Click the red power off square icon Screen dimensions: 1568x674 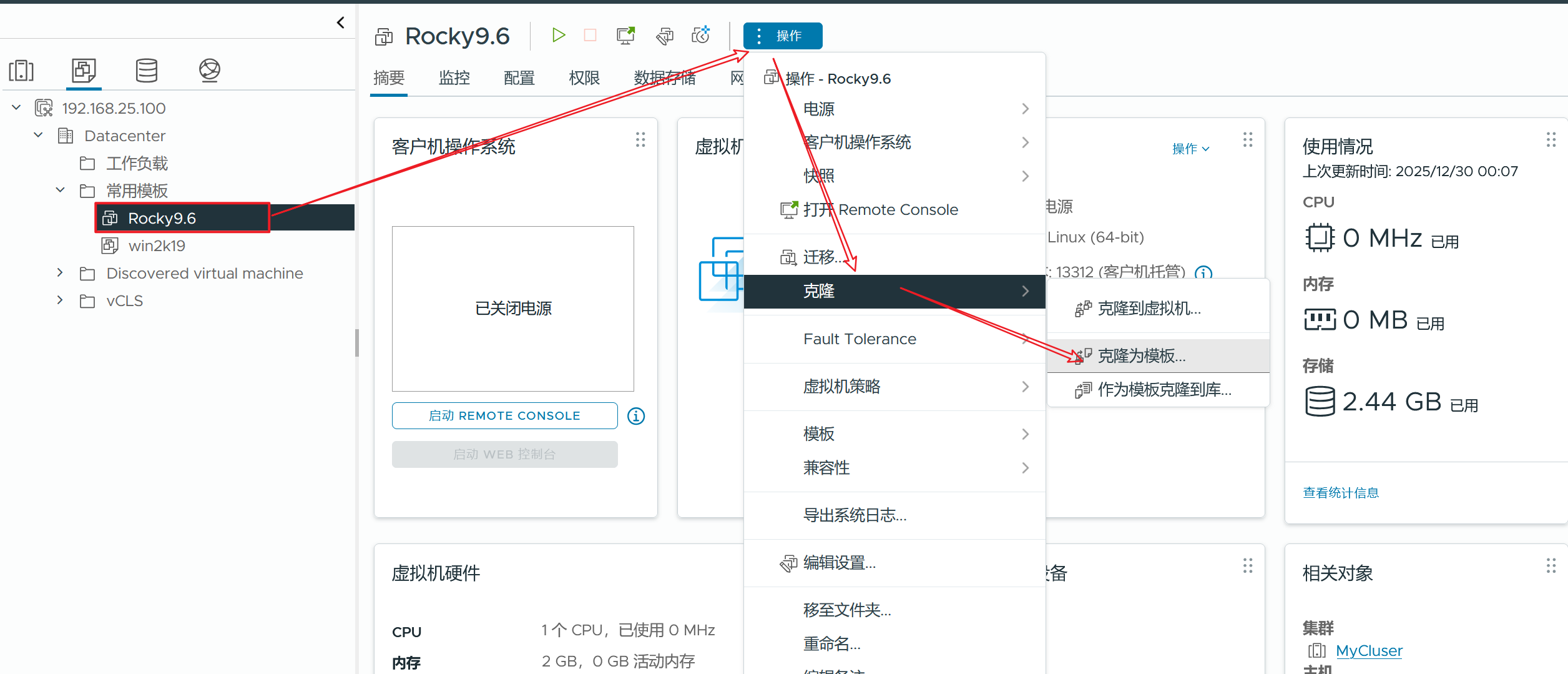(x=590, y=35)
